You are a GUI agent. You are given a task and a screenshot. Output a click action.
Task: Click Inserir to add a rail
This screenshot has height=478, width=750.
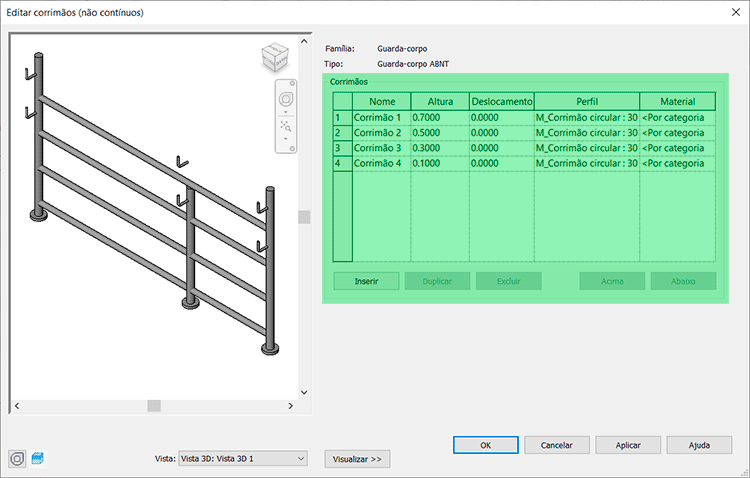[366, 281]
